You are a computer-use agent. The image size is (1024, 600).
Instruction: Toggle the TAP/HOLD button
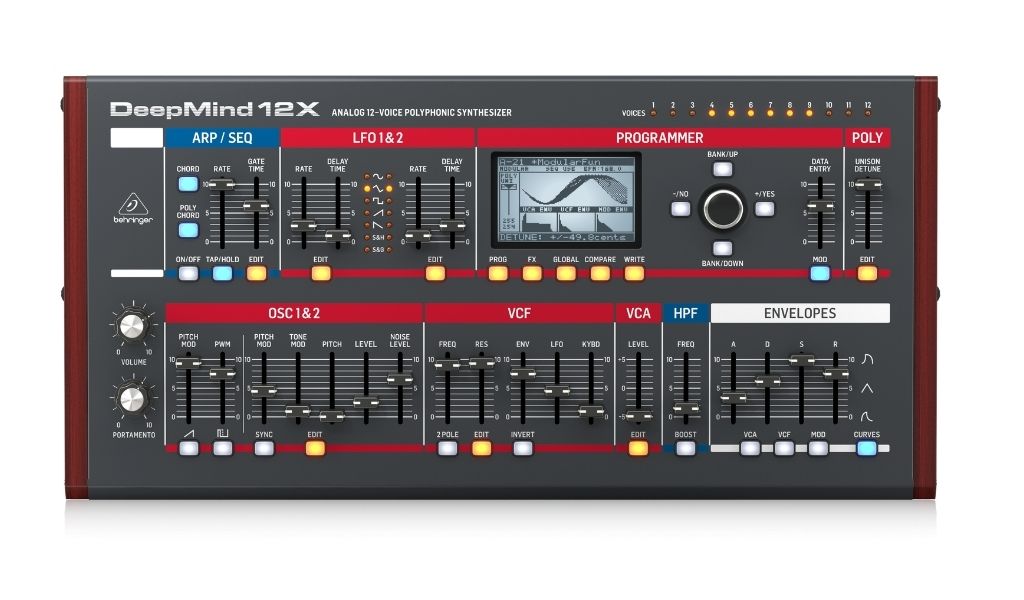(x=223, y=274)
